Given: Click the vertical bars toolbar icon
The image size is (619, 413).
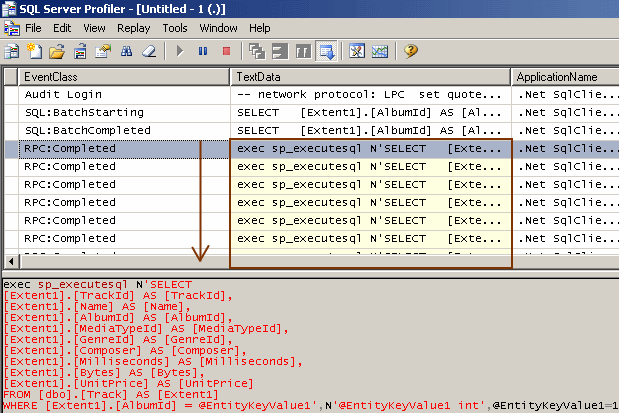Looking at the screenshot, I should pos(303,51).
